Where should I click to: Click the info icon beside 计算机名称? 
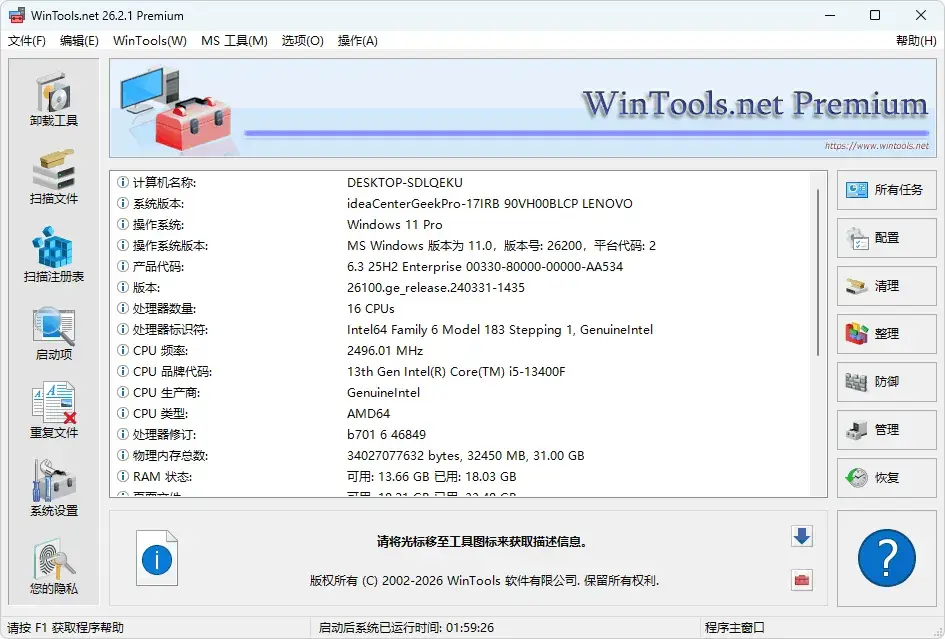pos(122,182)
